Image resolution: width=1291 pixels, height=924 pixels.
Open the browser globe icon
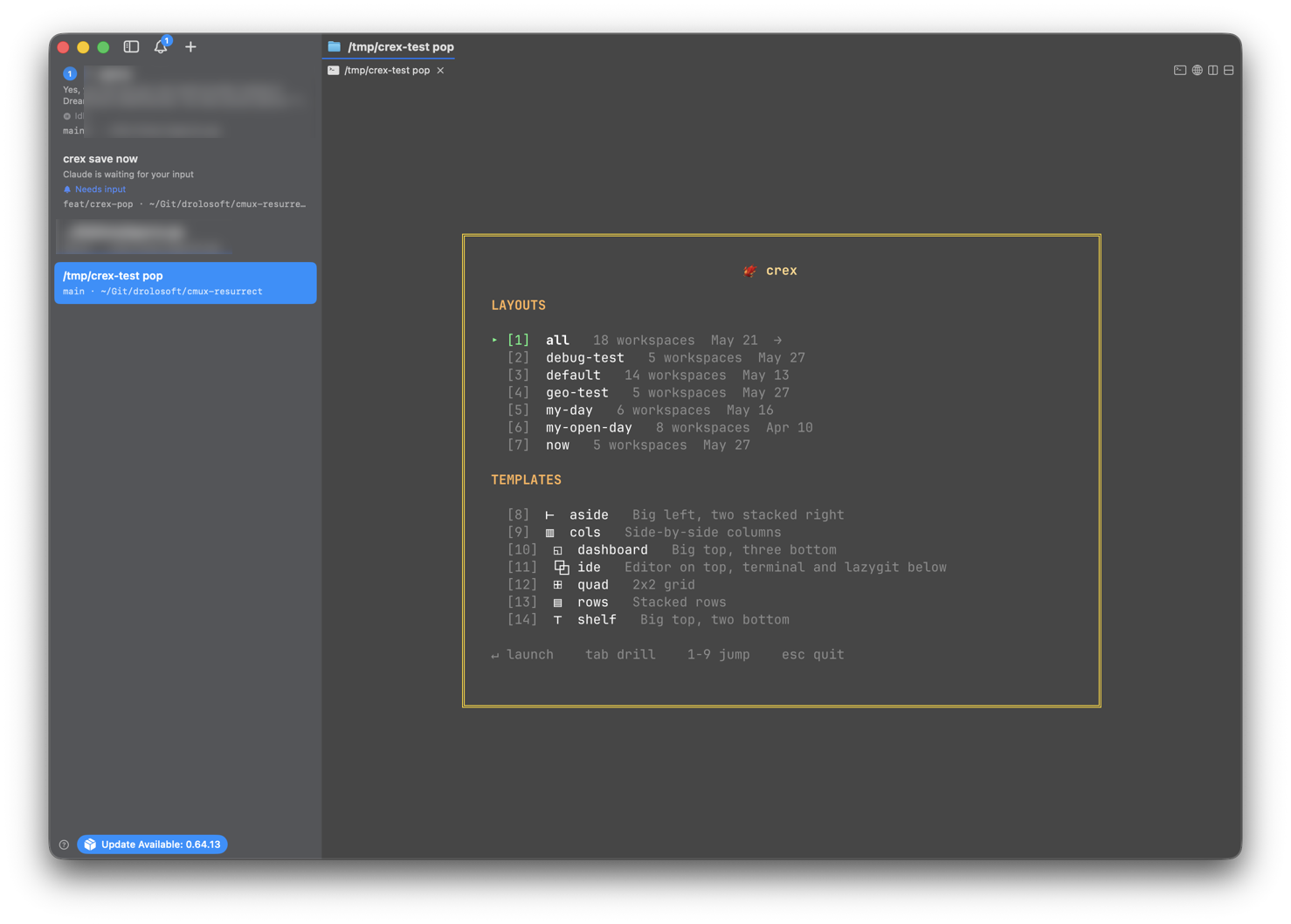(x=1197, y=70)
